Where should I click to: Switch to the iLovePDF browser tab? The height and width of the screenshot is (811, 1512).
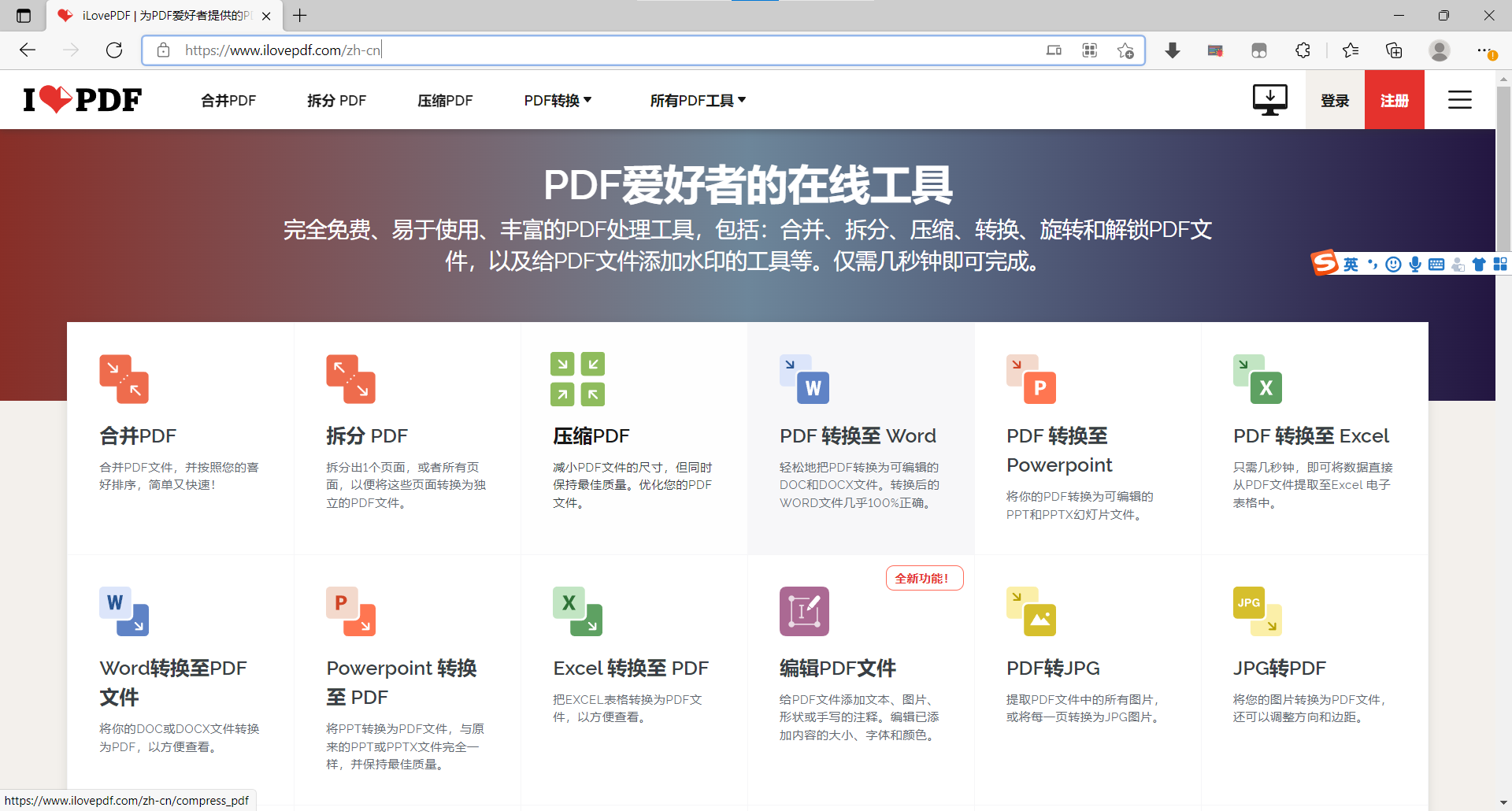click(x=164, y=16)
